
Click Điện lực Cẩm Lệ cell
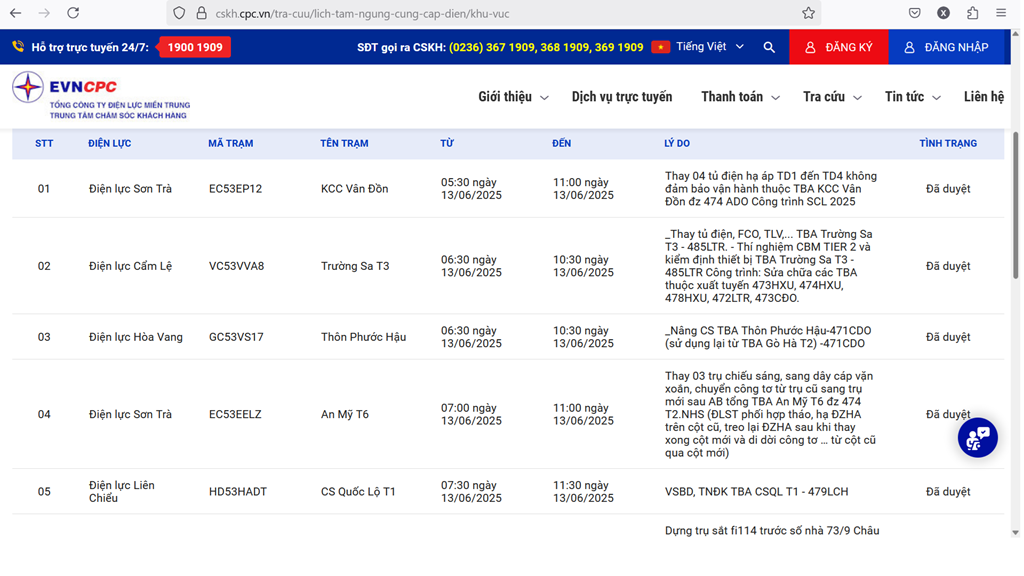(x=131, y=266)
